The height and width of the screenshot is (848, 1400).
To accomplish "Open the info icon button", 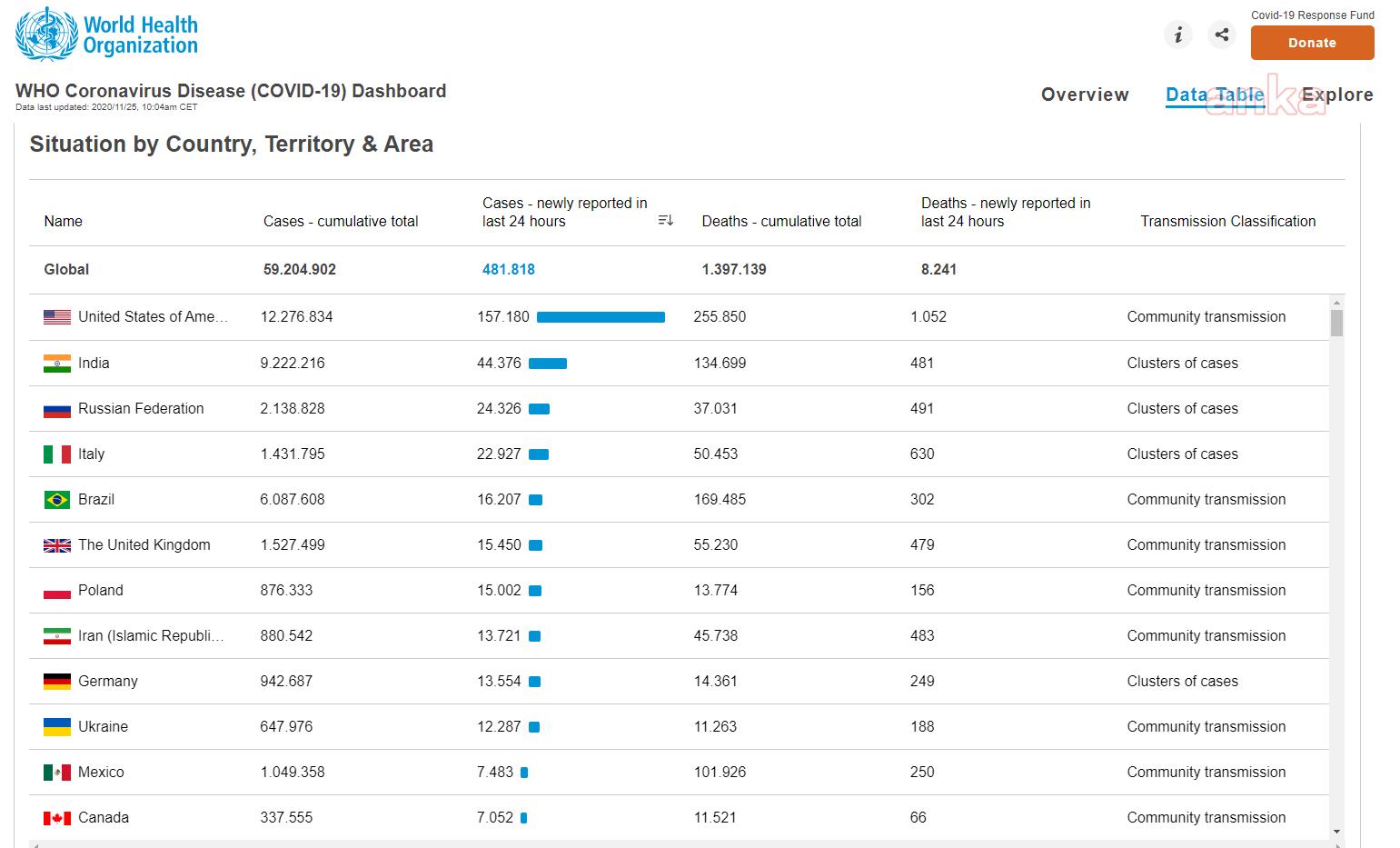I will [1178, 35].
